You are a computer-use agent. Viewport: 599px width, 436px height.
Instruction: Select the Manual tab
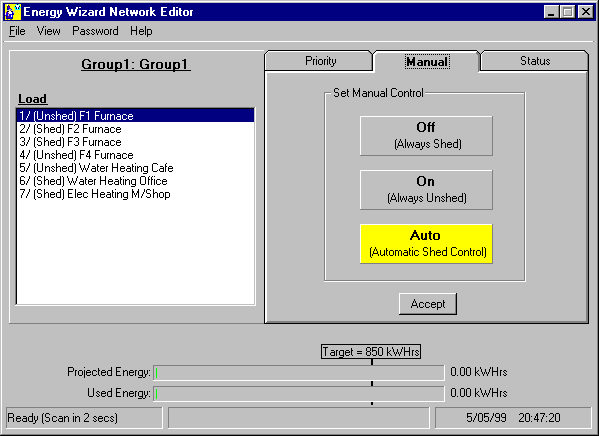(x=427, y=62)
